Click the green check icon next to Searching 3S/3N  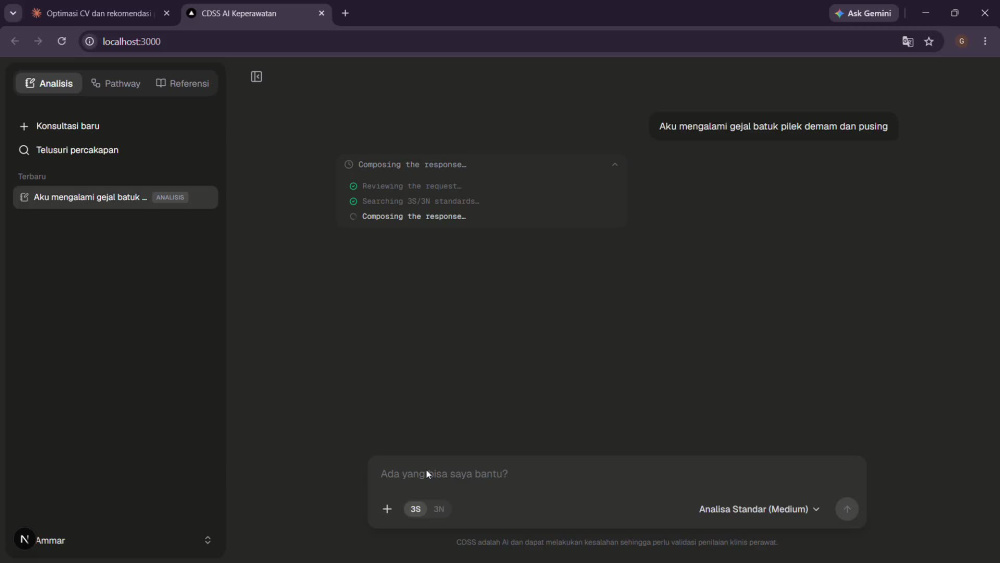pyautogui.click(x=353, y=201)
